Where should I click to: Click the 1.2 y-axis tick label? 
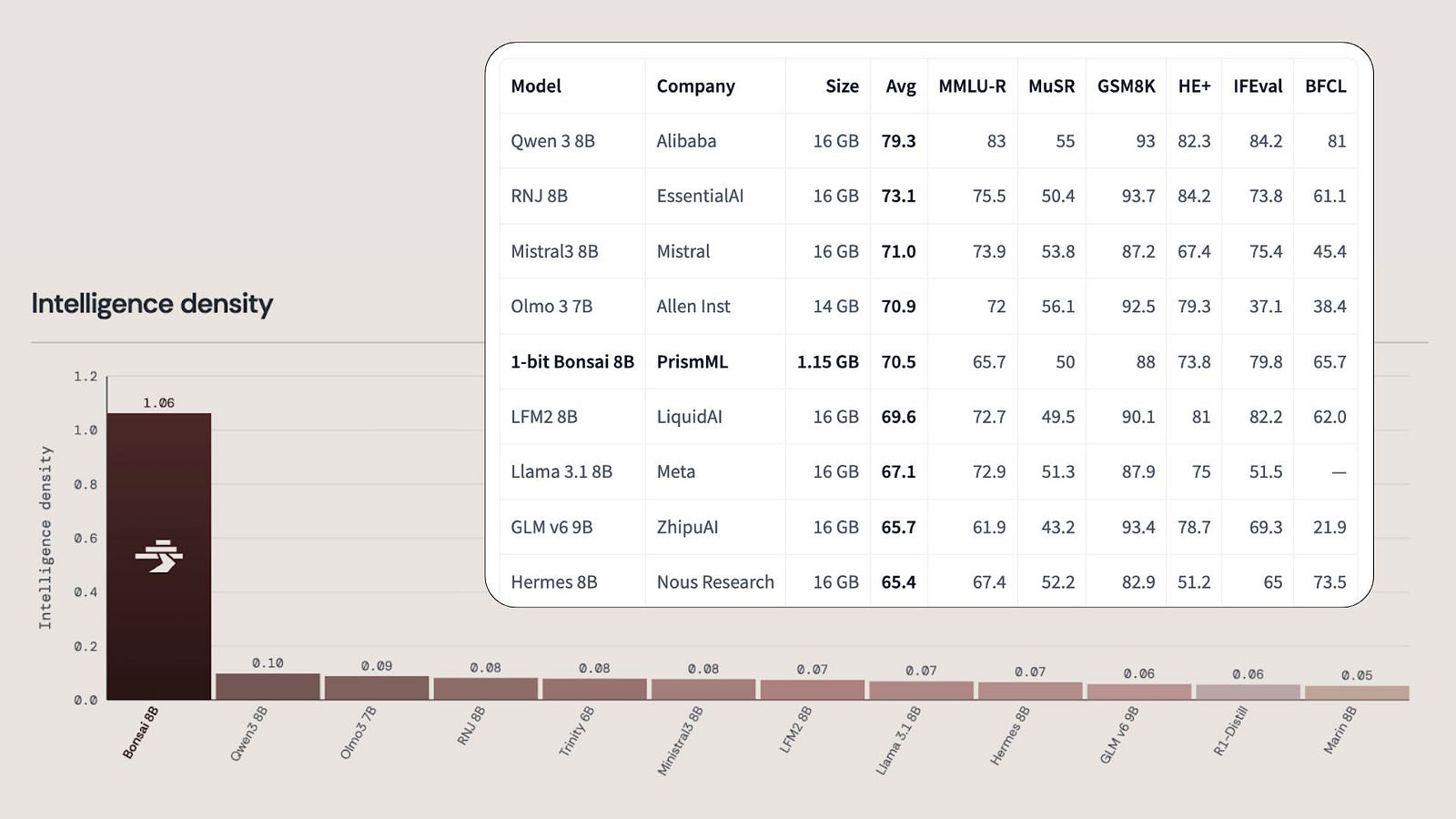click(86, 376)
